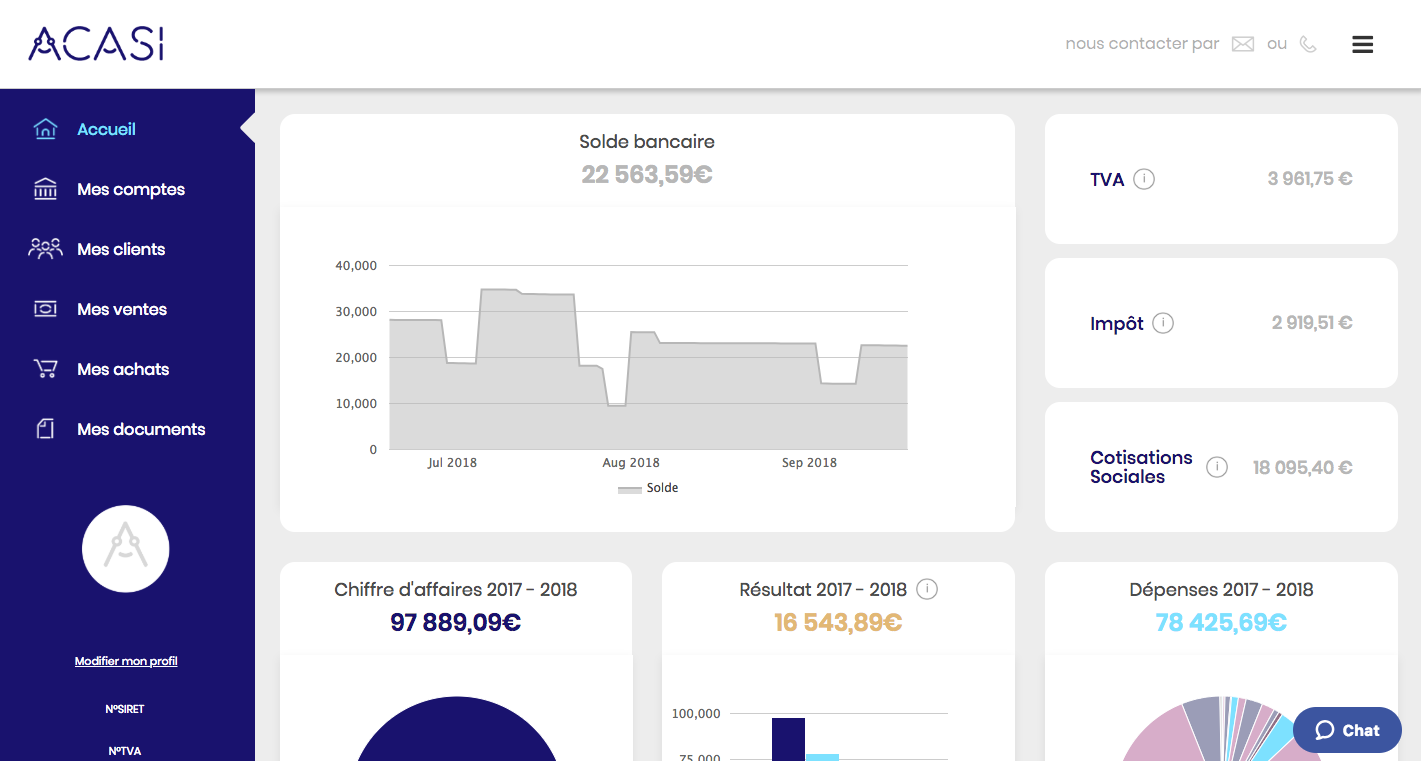Click Dépenses total 78 425,69€
Screen dimensions: 1421x761
[x=1221, y=622]
